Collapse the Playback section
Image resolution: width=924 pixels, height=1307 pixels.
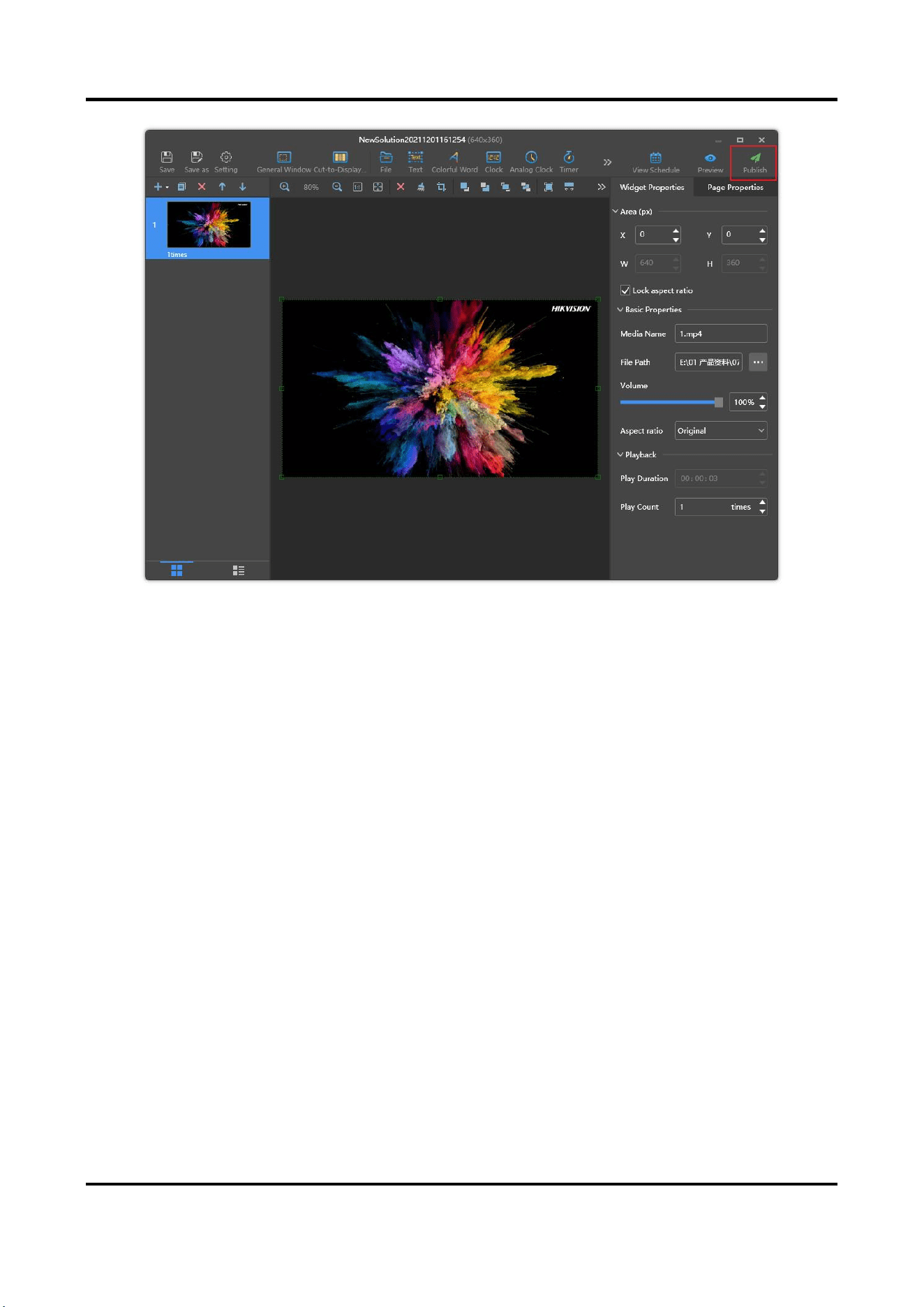pos(620,455)
